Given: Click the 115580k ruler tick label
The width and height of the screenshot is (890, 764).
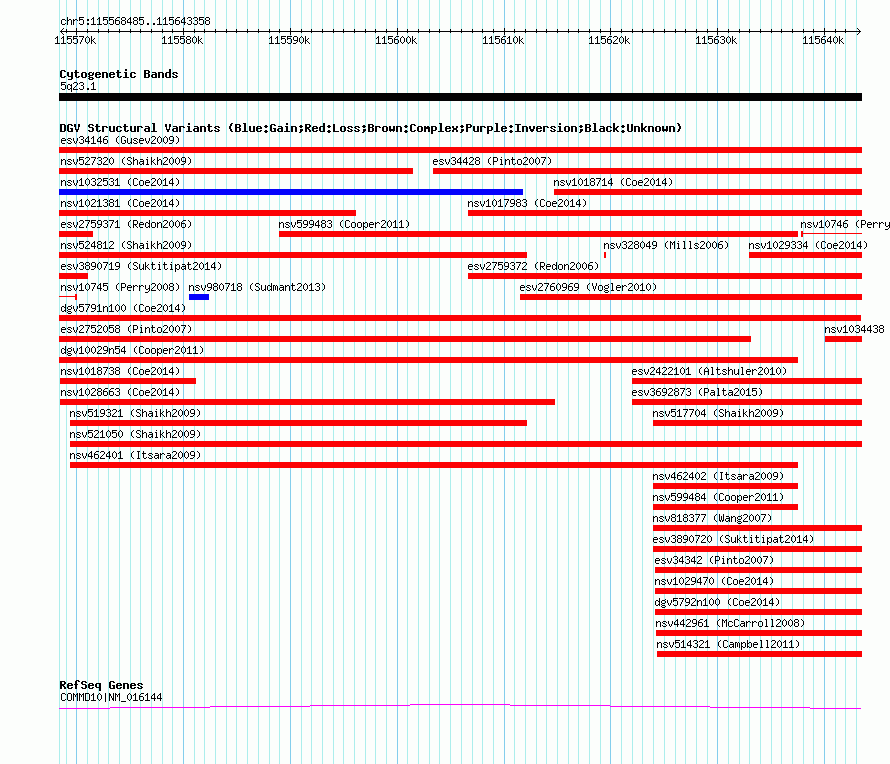Looking at the screenshot, I should (182, 40).
